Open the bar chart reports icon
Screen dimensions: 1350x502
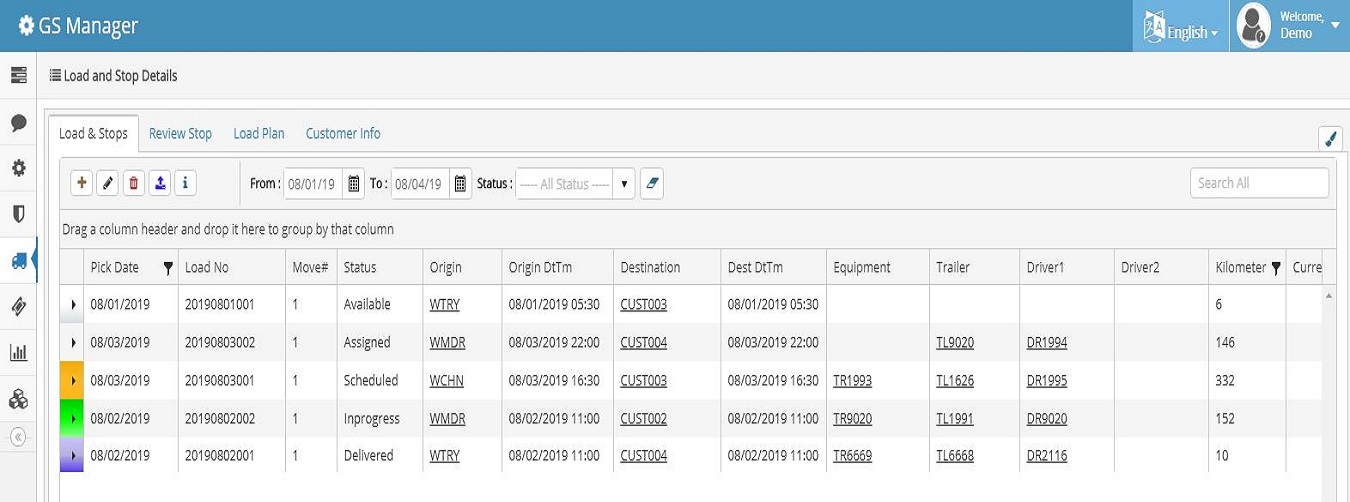[18, 352]
